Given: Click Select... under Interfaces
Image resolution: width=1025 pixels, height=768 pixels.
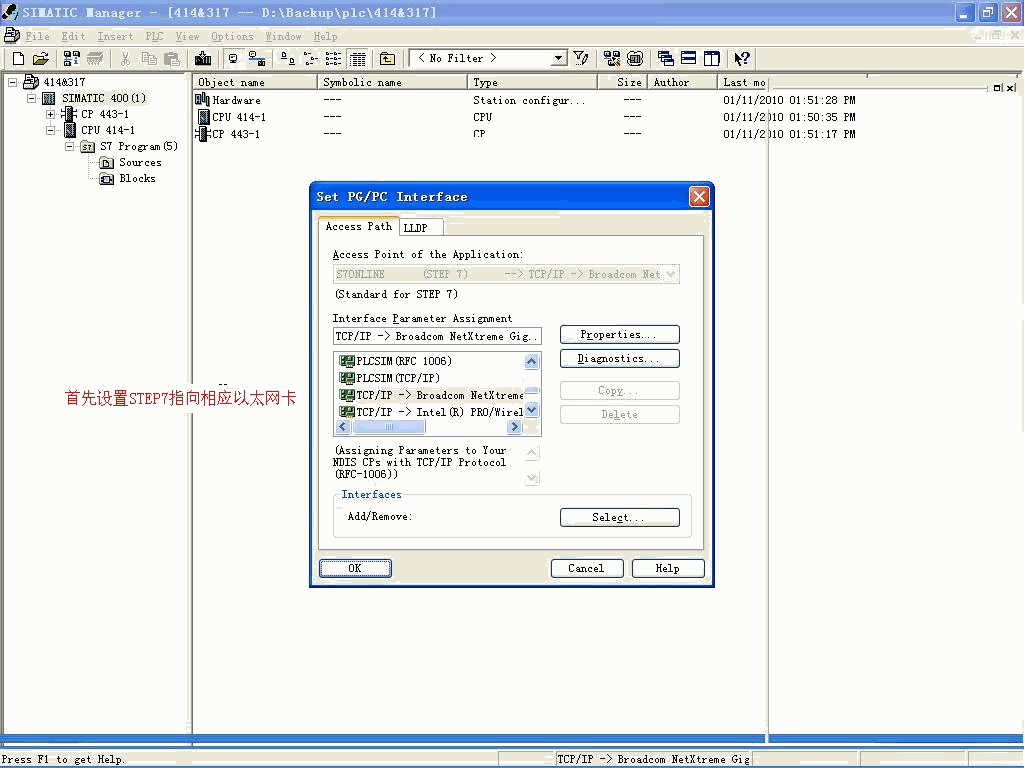Looking at the screenshot, I should point(619,518).
